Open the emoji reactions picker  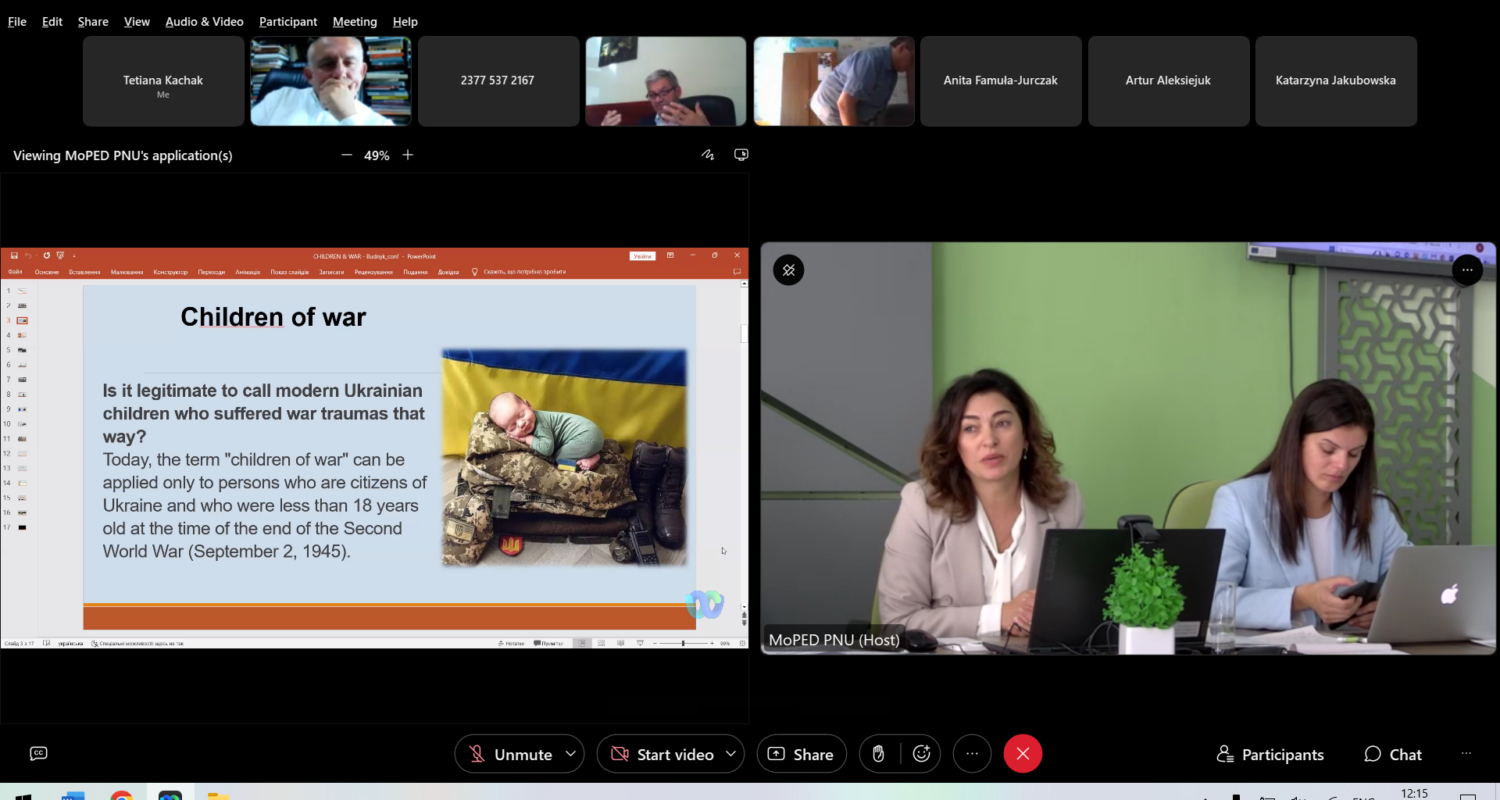(921, 754)
